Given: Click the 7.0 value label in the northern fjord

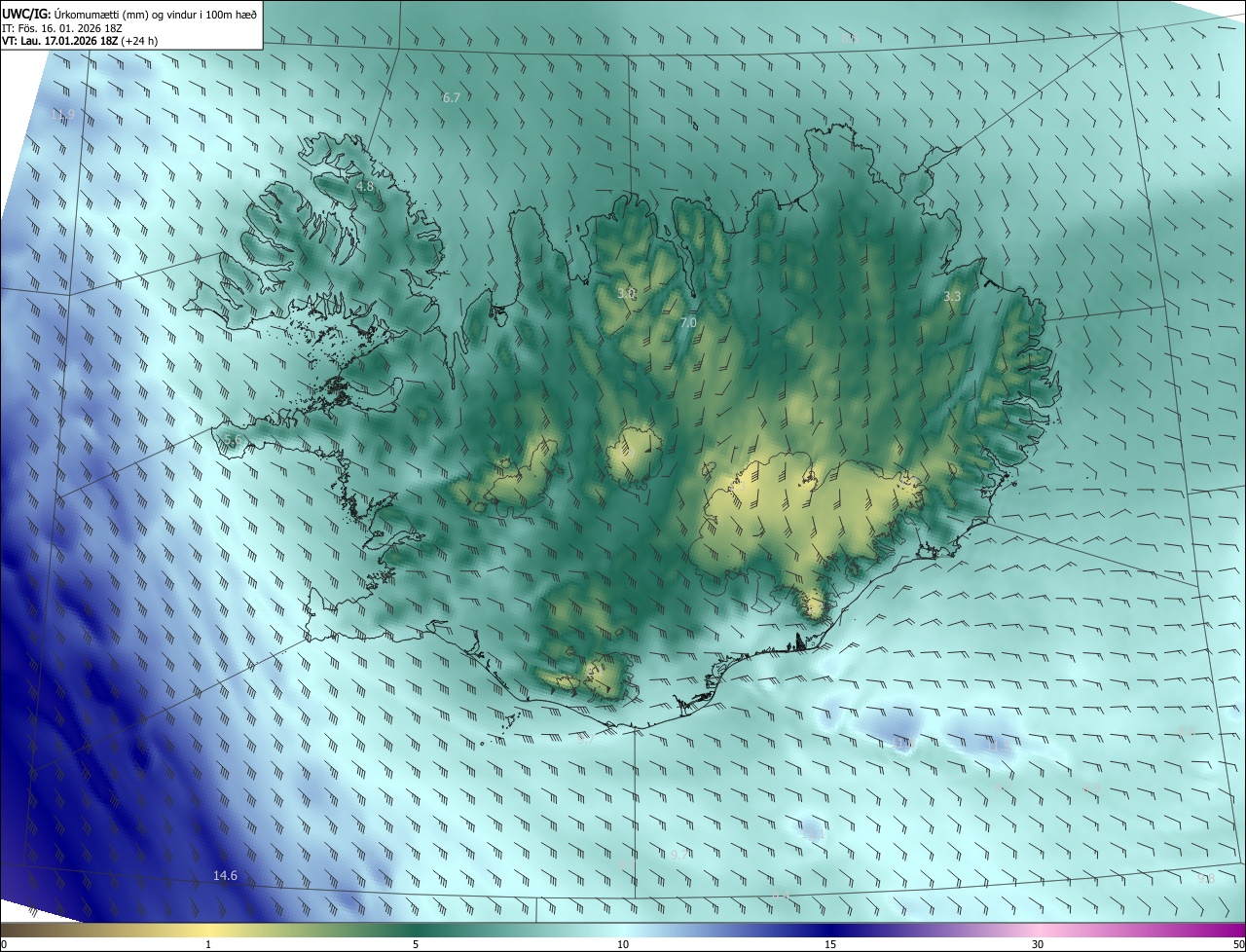Looking at the screenshot, I should pyautogui.click(x=688, y=322).
